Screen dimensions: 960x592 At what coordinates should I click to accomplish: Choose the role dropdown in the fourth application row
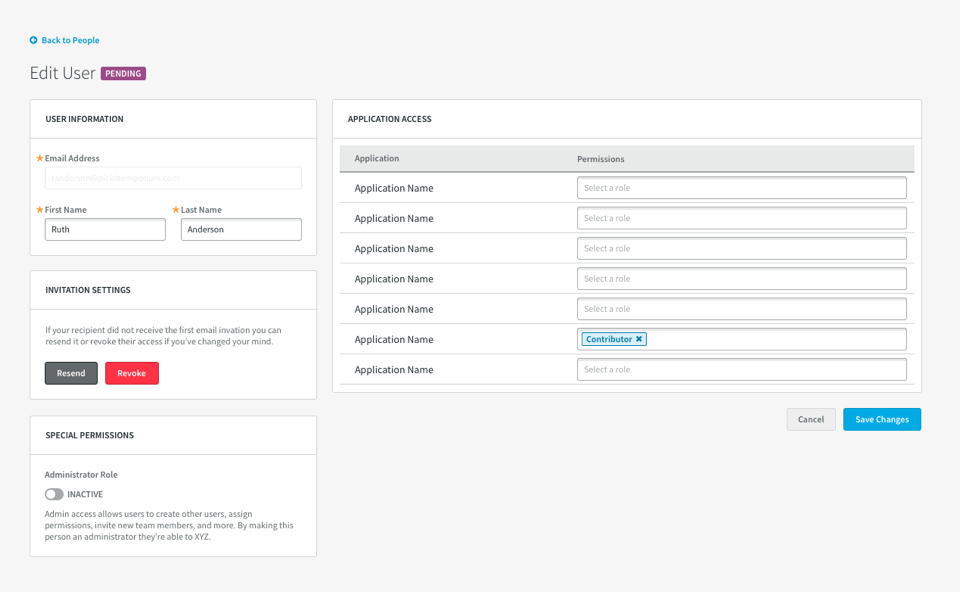(x=741, y=279)
